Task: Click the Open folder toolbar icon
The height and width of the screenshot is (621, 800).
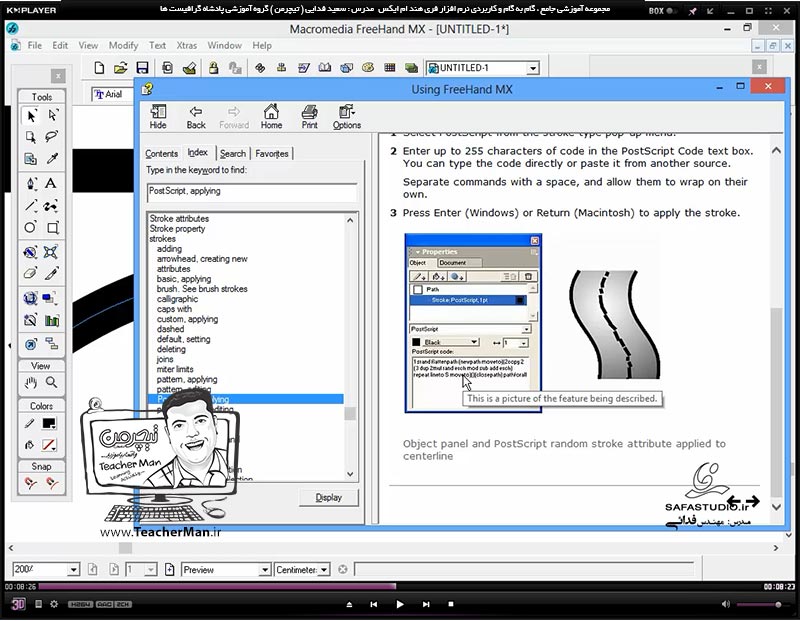Action: (x=120, y=68)
